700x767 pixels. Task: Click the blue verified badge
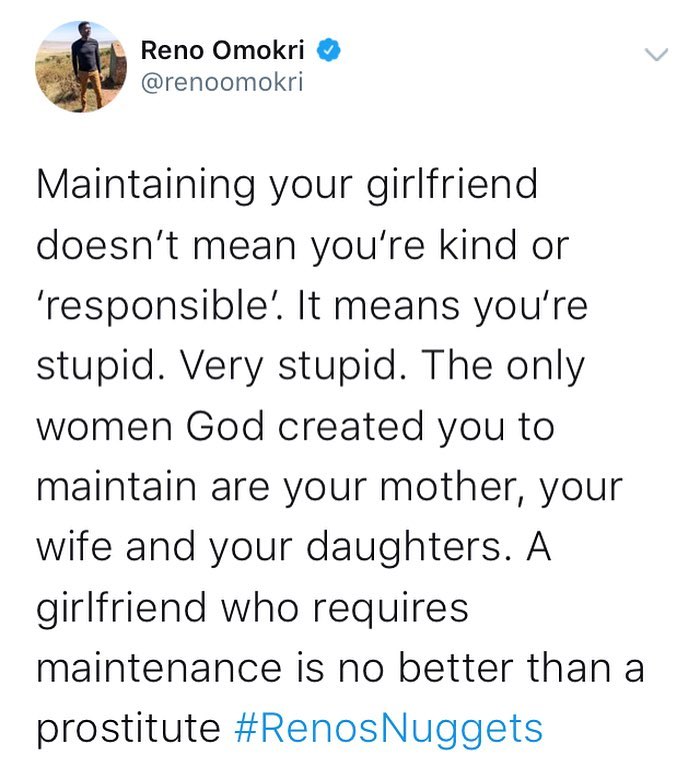pyautogui.click(x=327, y=50)
